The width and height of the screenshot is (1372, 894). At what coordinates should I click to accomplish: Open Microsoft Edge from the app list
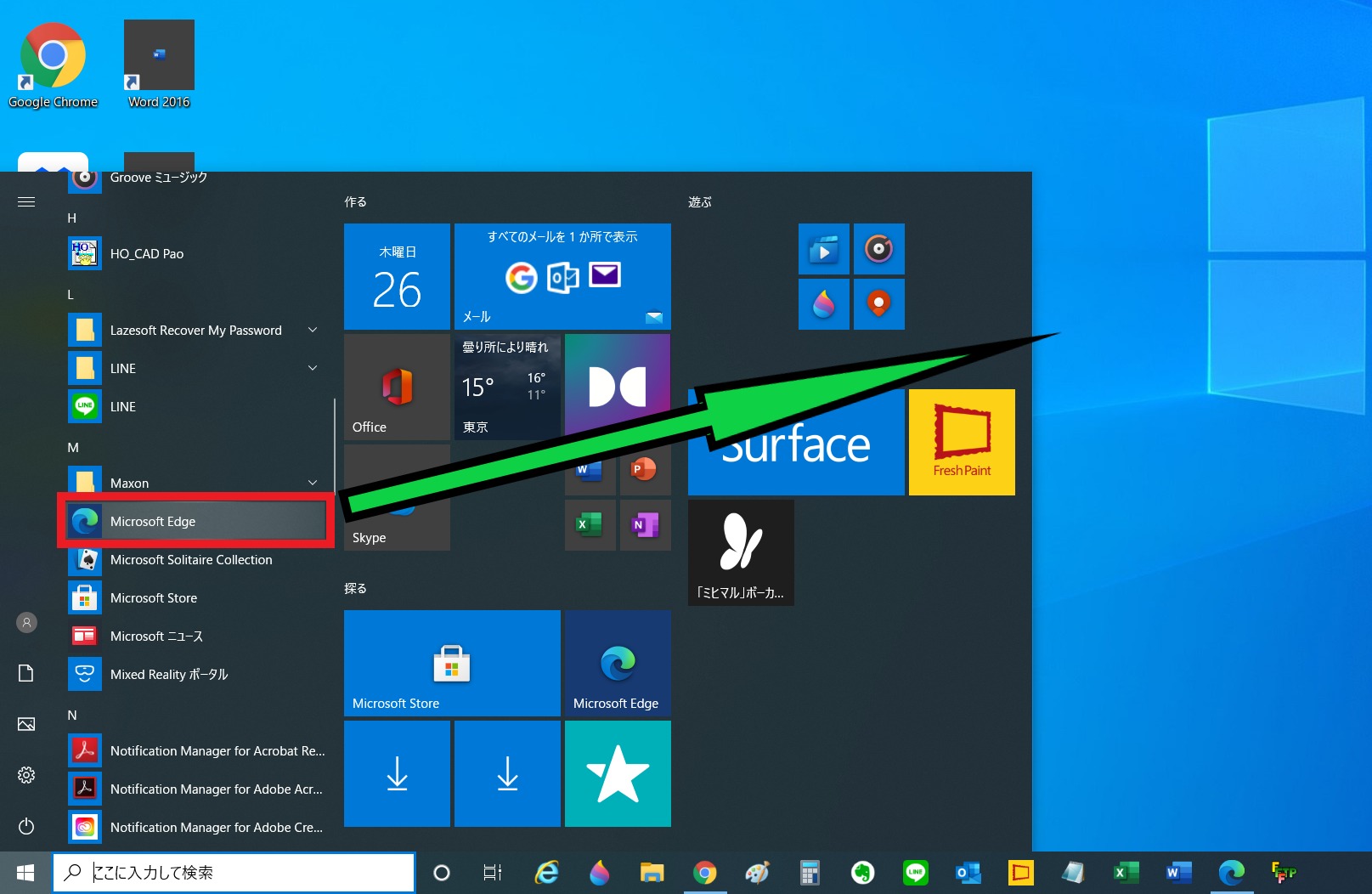[x=196, y=521]
